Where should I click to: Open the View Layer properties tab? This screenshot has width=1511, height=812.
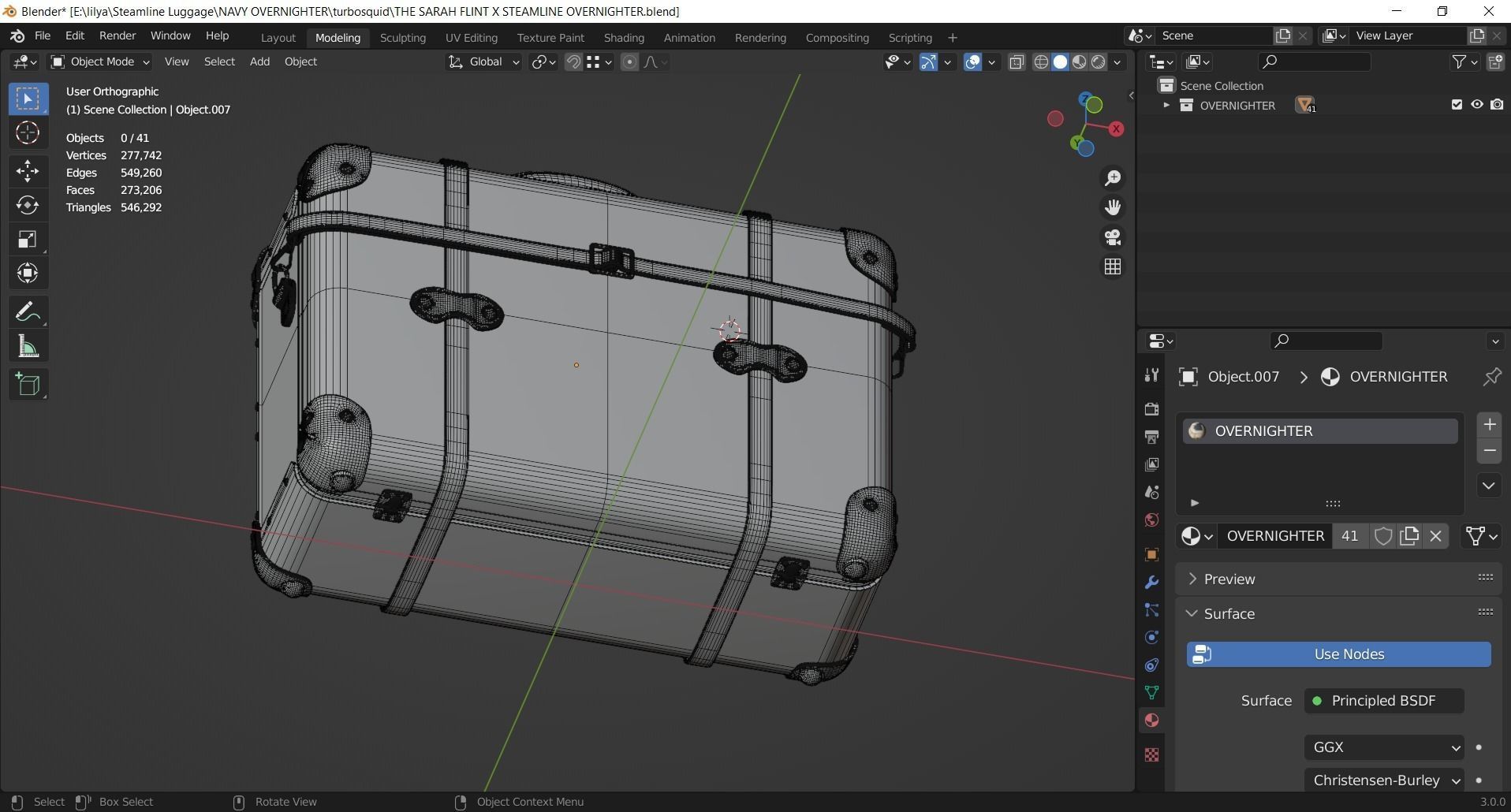tap(1151, 464)
